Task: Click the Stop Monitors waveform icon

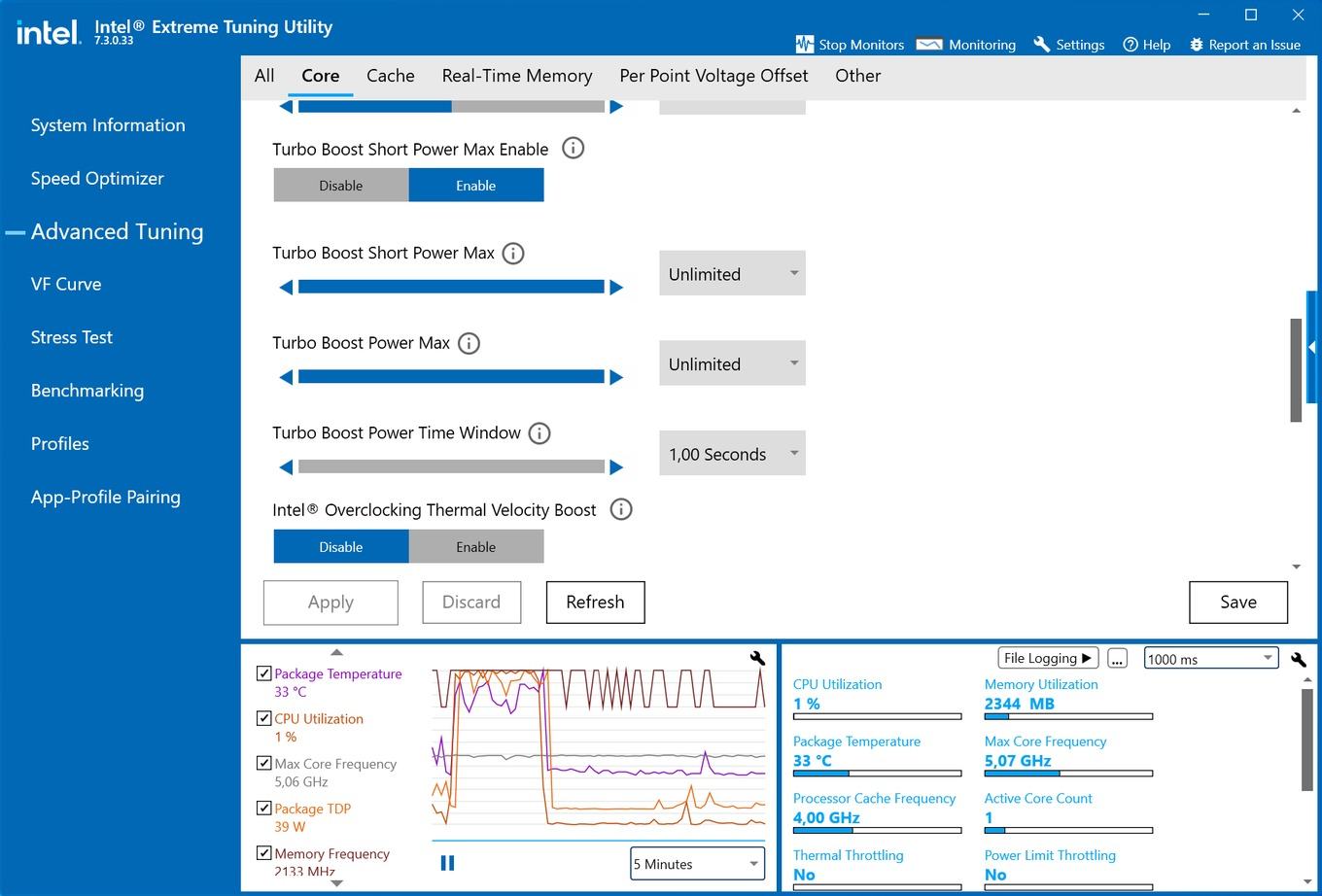Action: pos(804,45)
